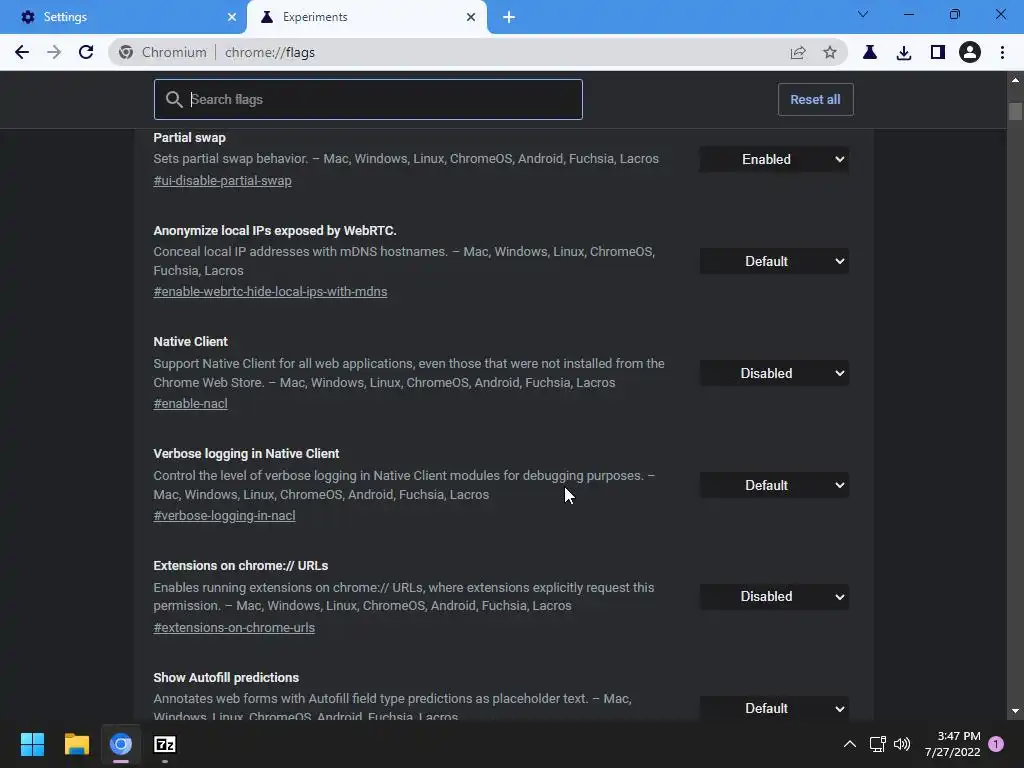Viewport: 1024px width, 768px height.
Task: Toggle the side panel icon
Action: tap(938, 52)
